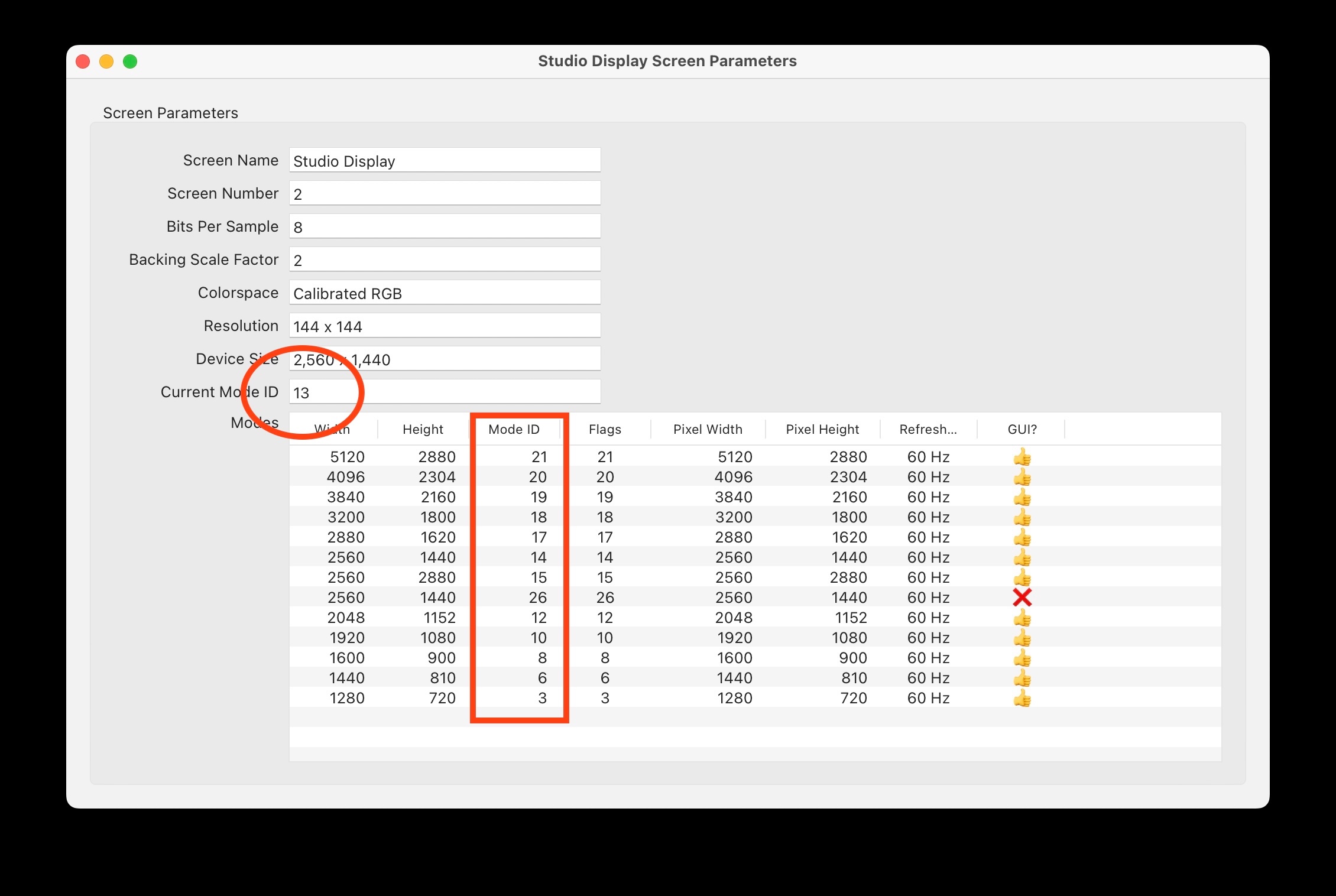Click the Pixel Width column header
1336x896 pixels.
click(708, 429)
